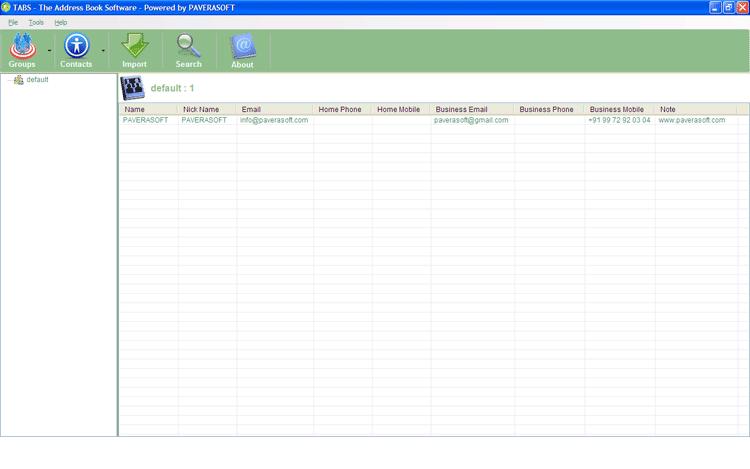Minimize the TABS window

click(715, 7)
